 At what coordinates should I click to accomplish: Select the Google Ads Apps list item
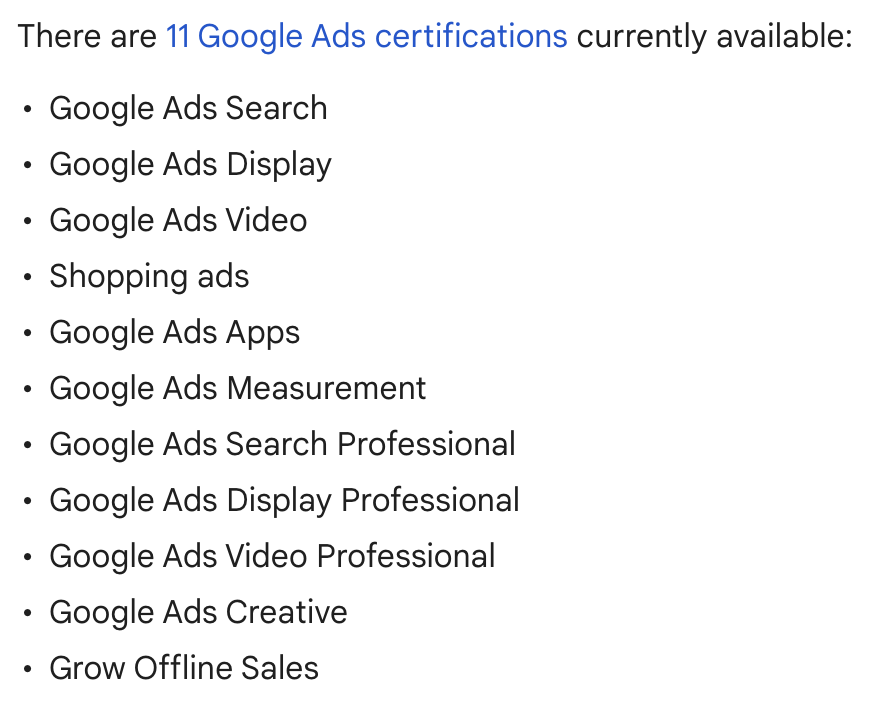point(174,332)
